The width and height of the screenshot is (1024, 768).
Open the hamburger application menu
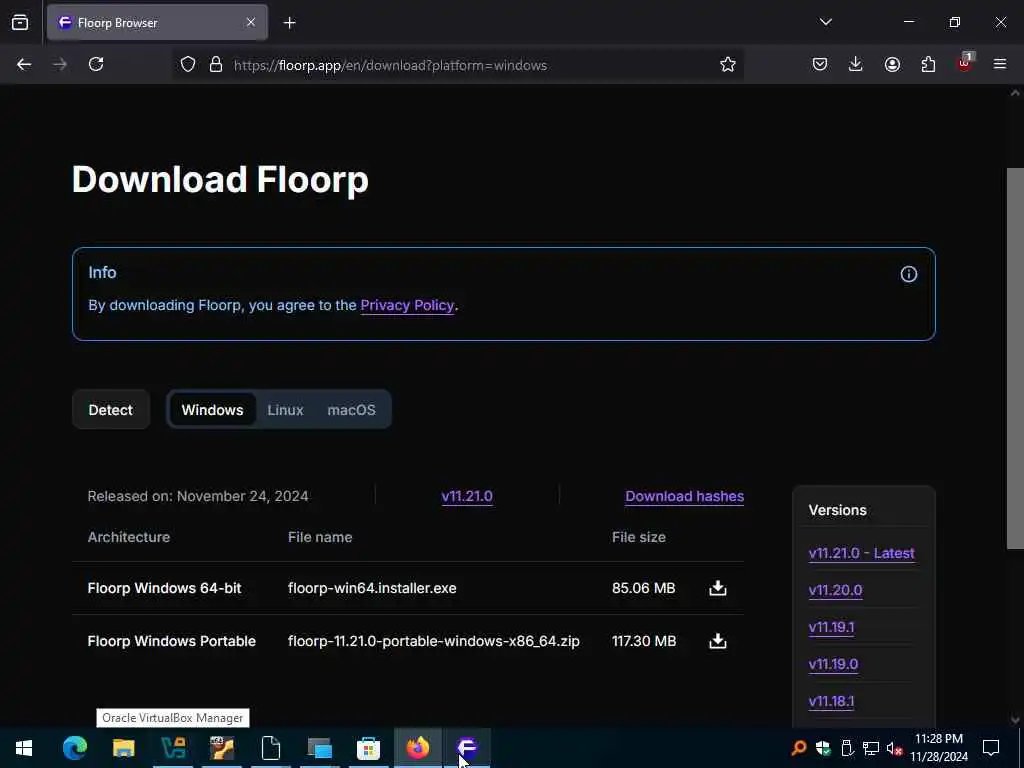tap(1000, 65)
